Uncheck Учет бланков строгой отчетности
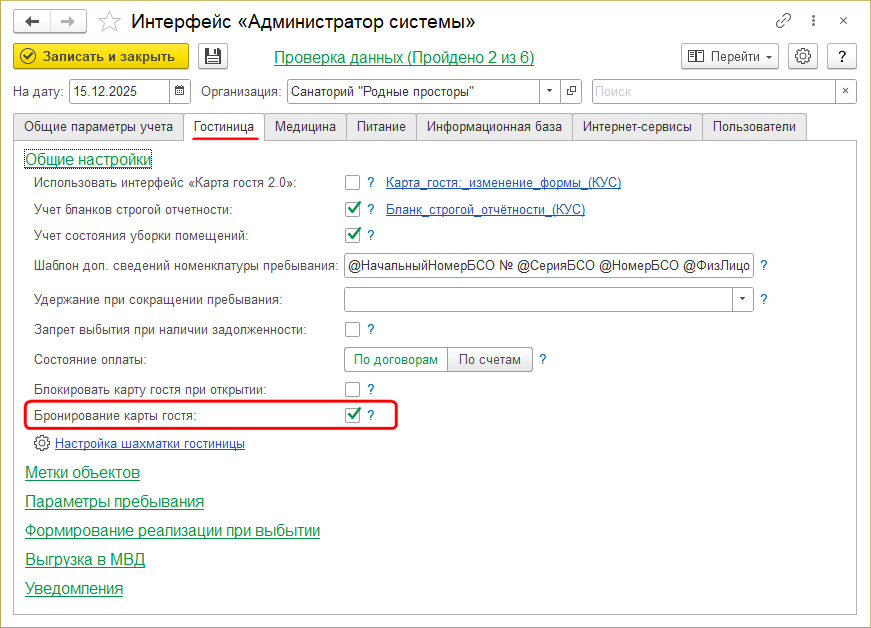This screenshot has height=628, width=871. 352,209
